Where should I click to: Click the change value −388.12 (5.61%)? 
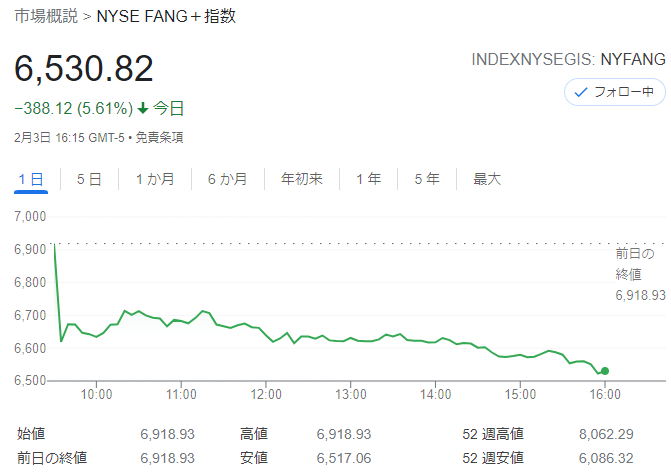point(74,108)
